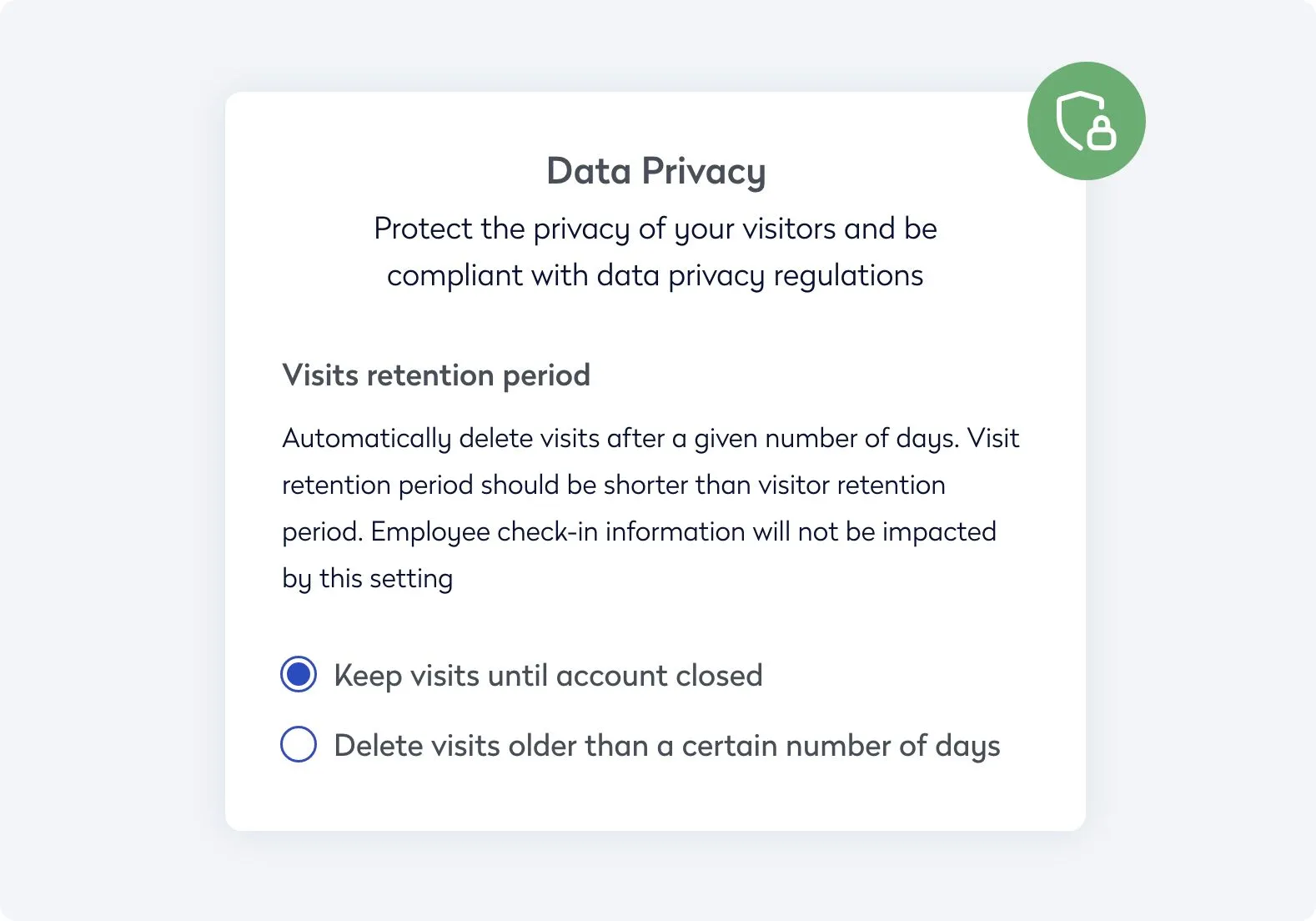Select the Keep visits until account closed radio

[299, 674]
